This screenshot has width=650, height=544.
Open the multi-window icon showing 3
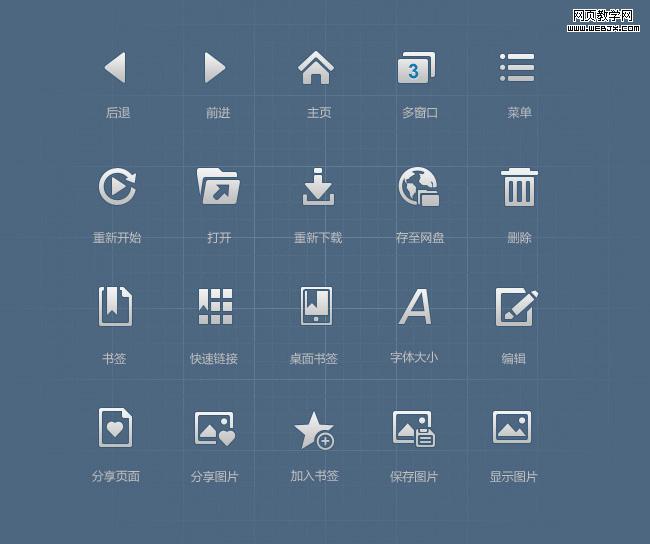(416, 68)
